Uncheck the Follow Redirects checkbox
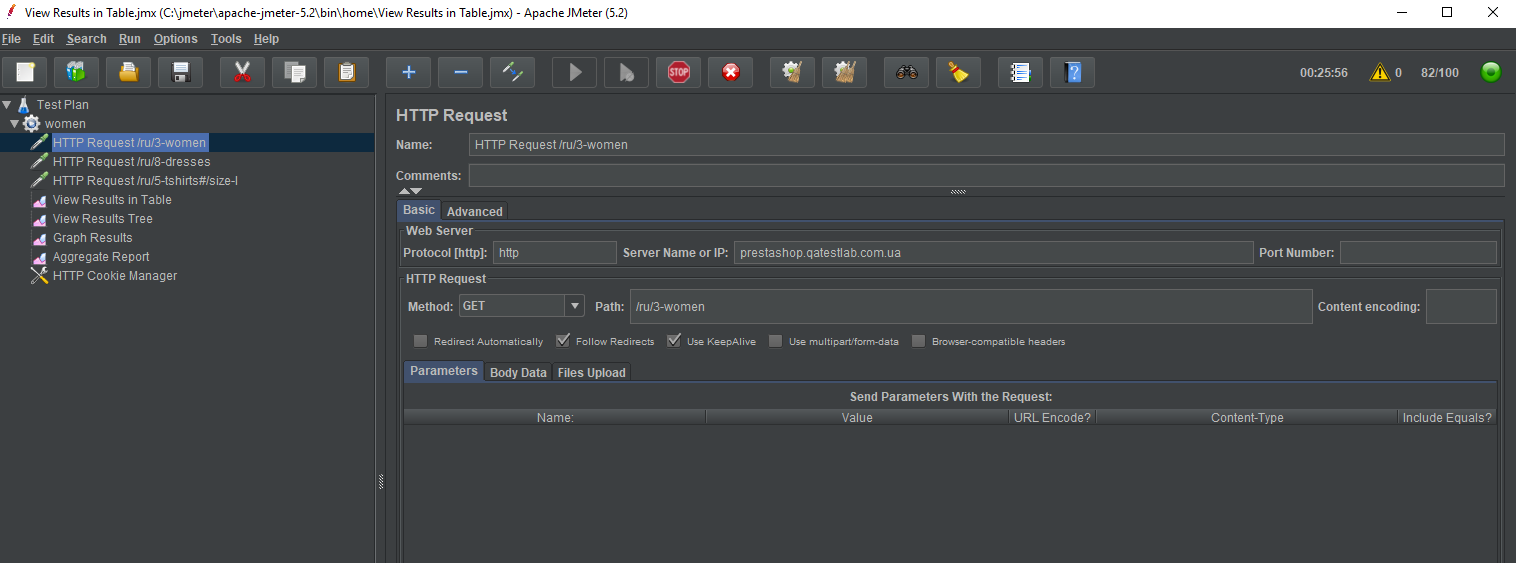This screenshot has height=563, width=1516. pyautogui.click(x=563, y=341)
